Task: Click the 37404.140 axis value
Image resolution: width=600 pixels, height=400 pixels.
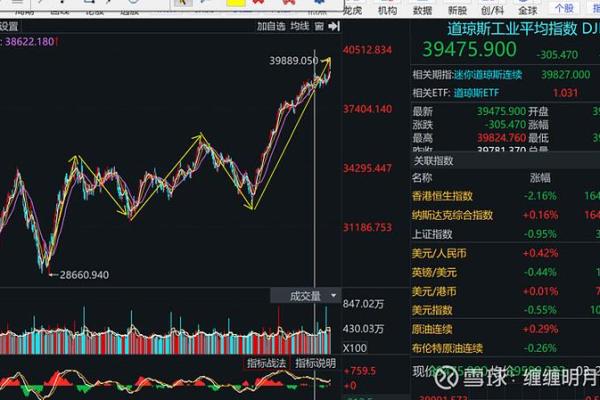Action: pyautogui.click(x=367, y=109)
